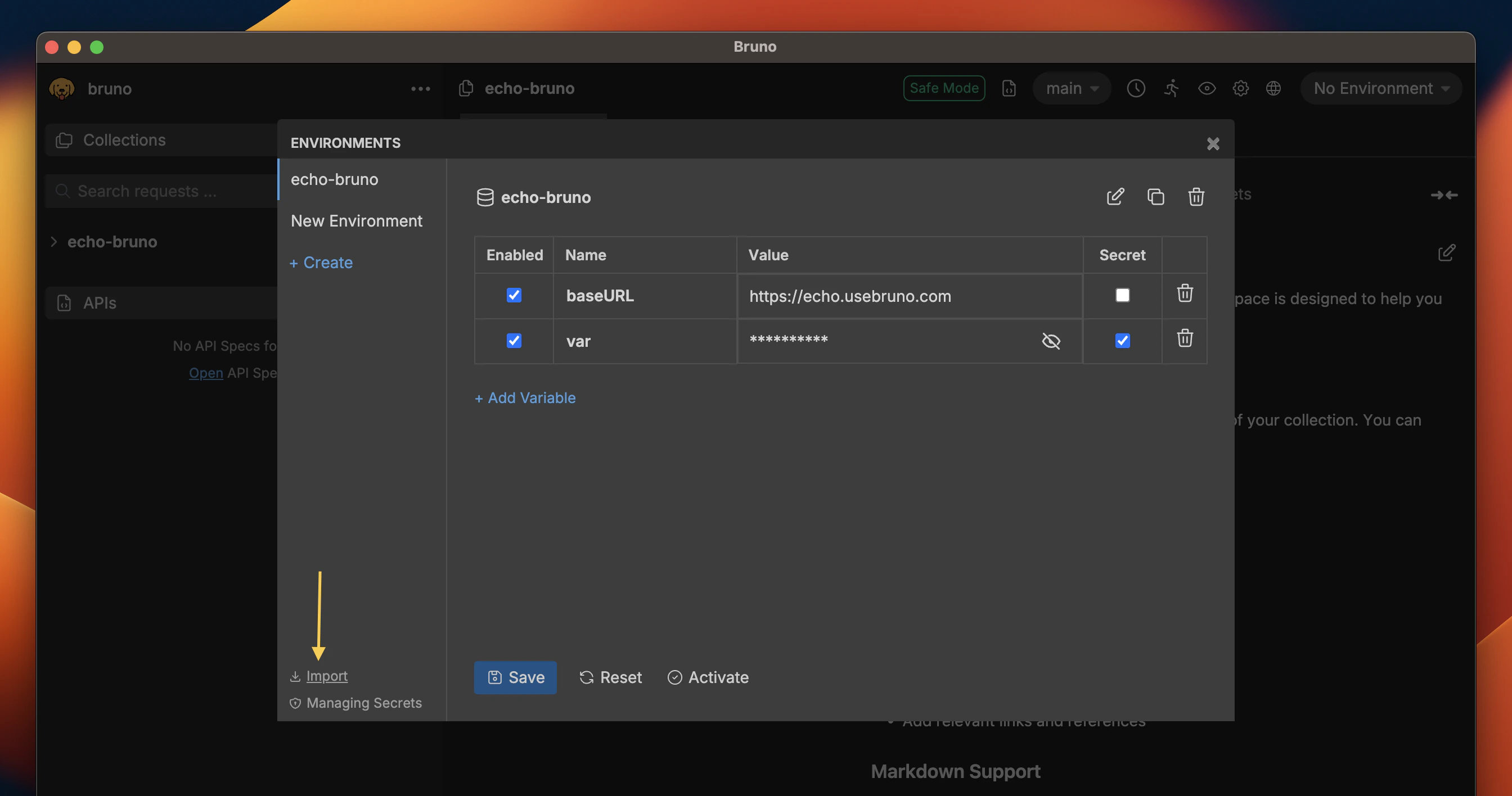Click the duplicate environment copy icon
Image resolution: width=1512 pixels, height=796 pixels.
tap(1155, 197)
